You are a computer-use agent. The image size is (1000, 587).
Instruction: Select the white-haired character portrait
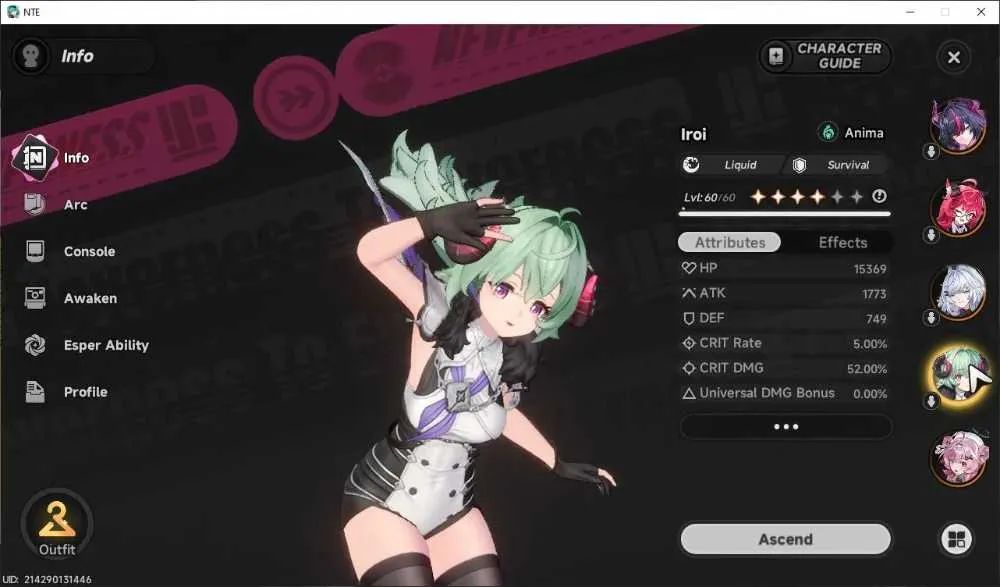[958, 291]
